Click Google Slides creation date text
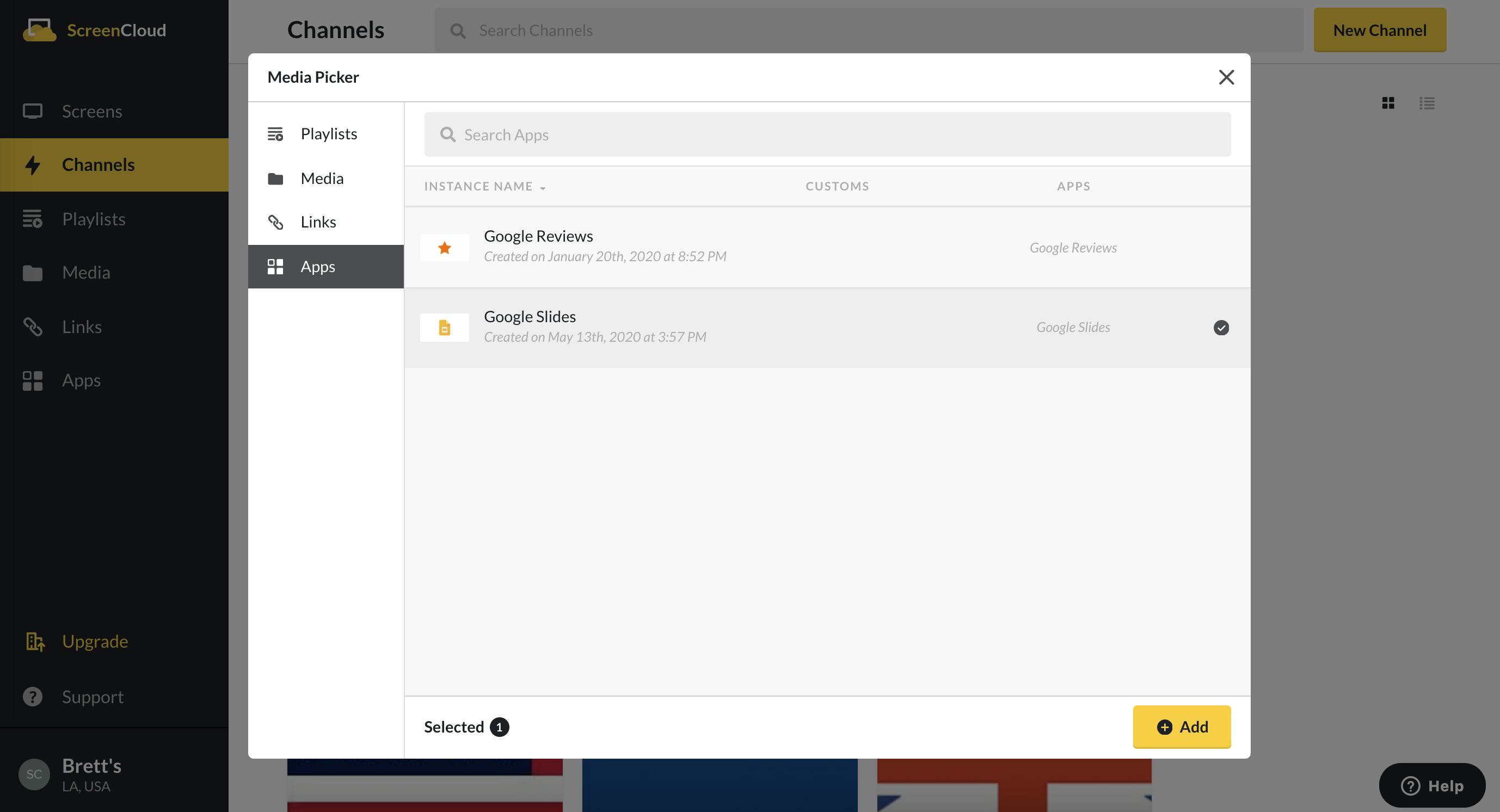 pyautogui.click(x=595, y=337)
